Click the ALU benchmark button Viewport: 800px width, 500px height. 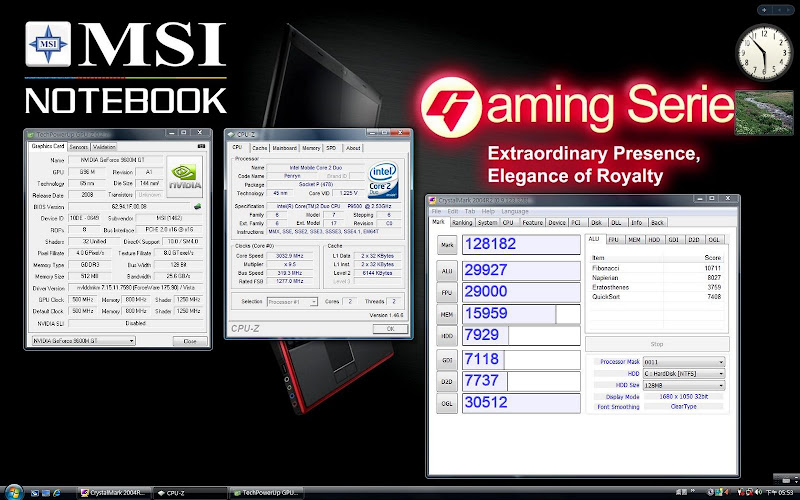tap(447, 271)
